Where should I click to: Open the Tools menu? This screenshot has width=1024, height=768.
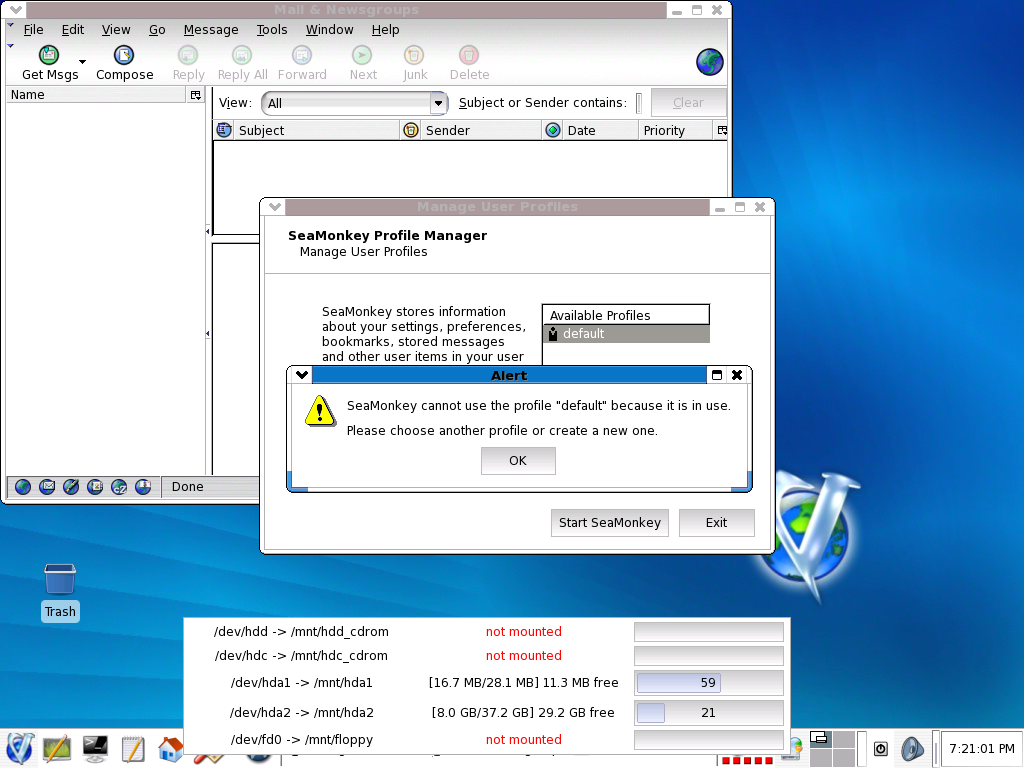click(272, 29)
